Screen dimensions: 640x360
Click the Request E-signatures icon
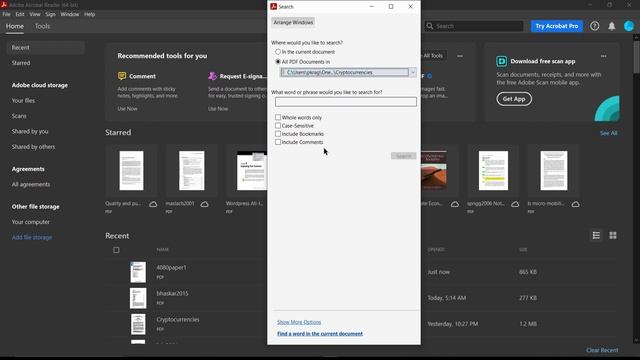pyautogui.click(x=212, y=76)
